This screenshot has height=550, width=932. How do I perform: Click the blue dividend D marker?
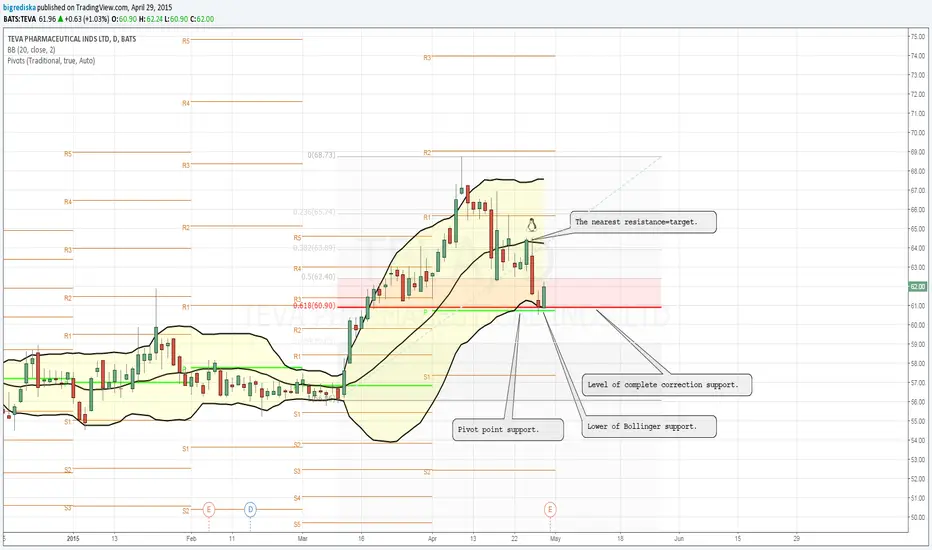click(250, 510)
